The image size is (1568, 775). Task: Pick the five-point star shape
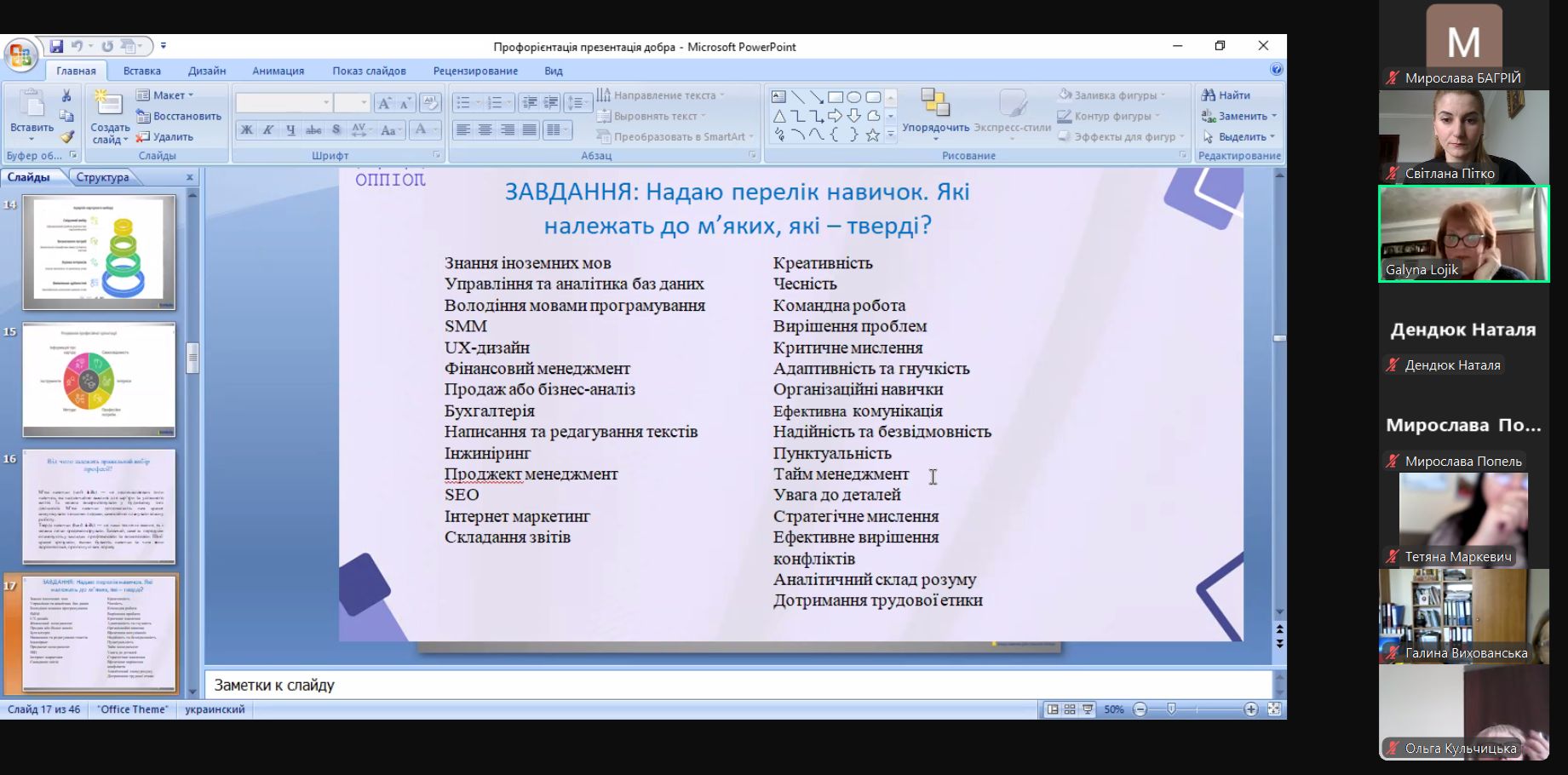tap(872, 135)
